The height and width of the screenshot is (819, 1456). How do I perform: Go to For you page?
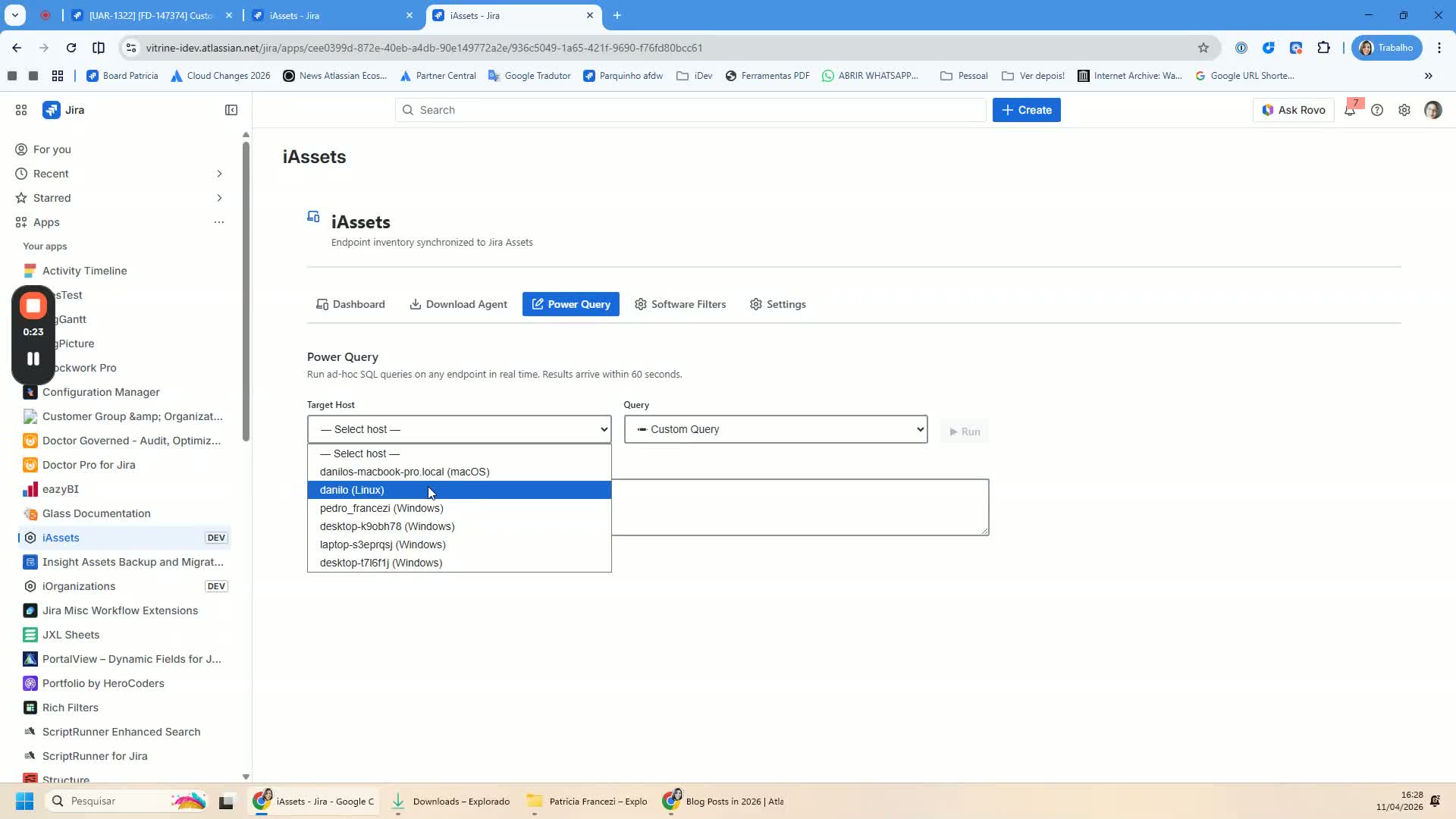click(52, 149)
